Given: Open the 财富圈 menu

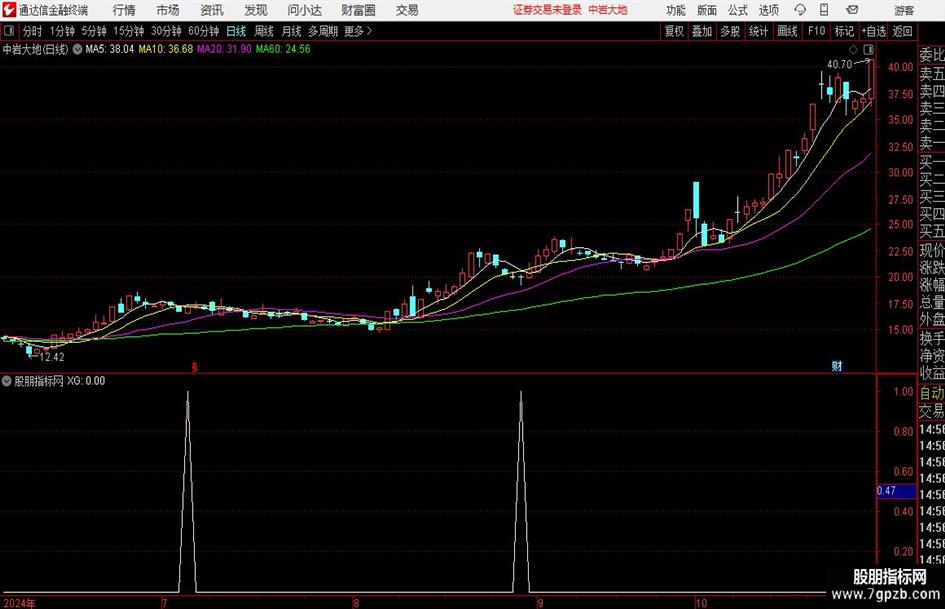Looking at the screenshot, I should (358, 10).
